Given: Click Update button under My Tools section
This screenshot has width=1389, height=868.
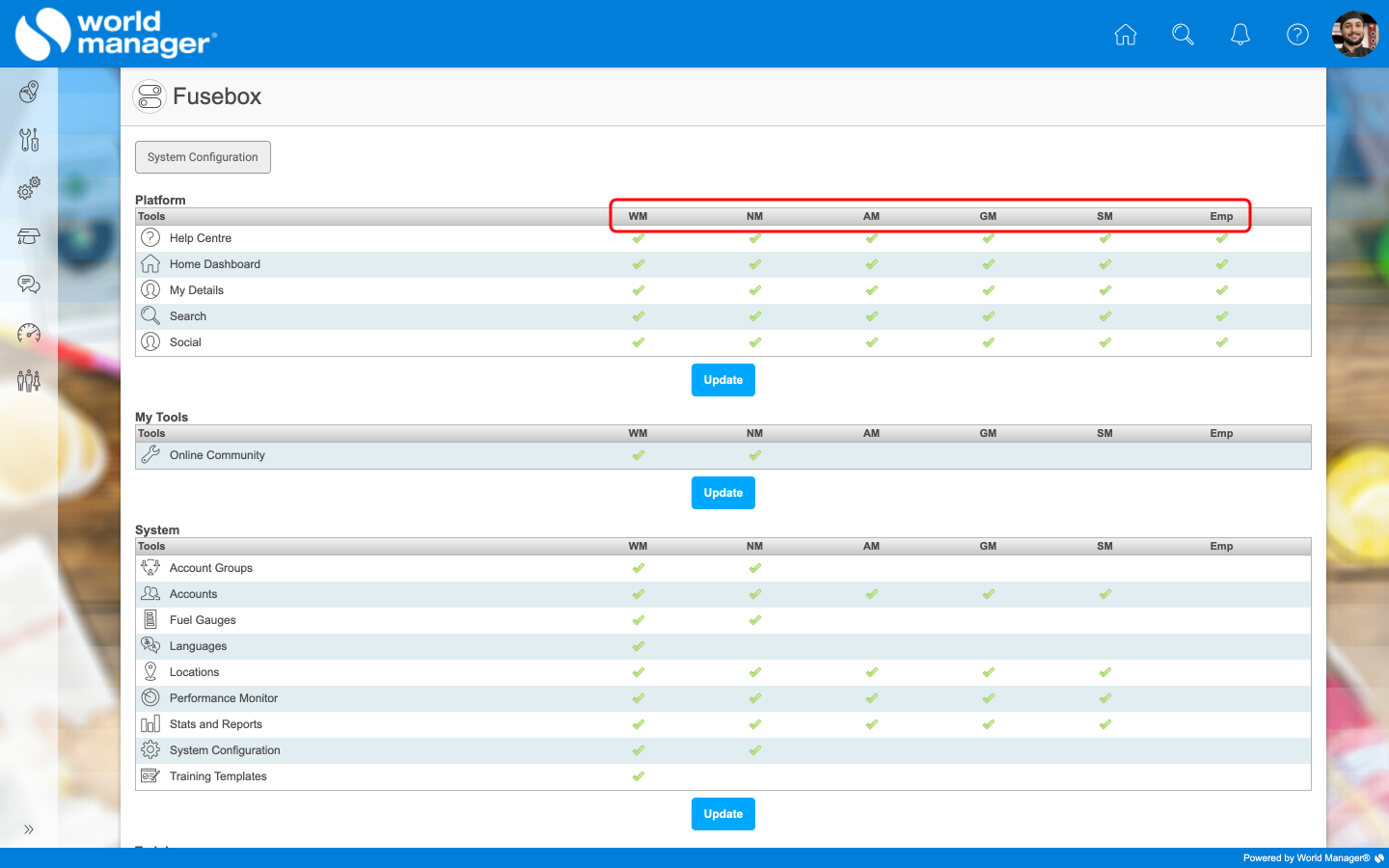Looking at the screenshot, I should point(723,493).
